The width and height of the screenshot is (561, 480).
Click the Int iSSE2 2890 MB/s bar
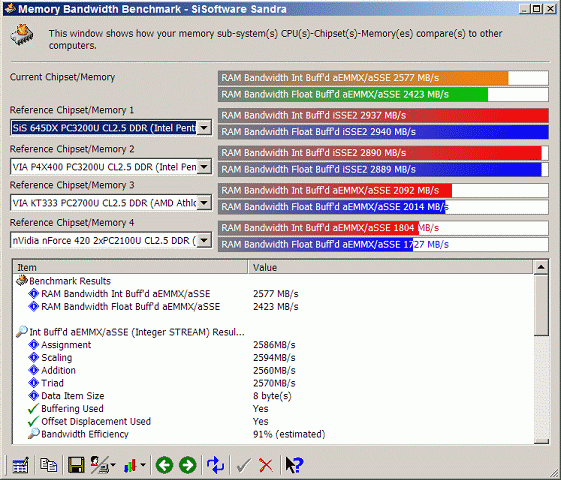383,153
